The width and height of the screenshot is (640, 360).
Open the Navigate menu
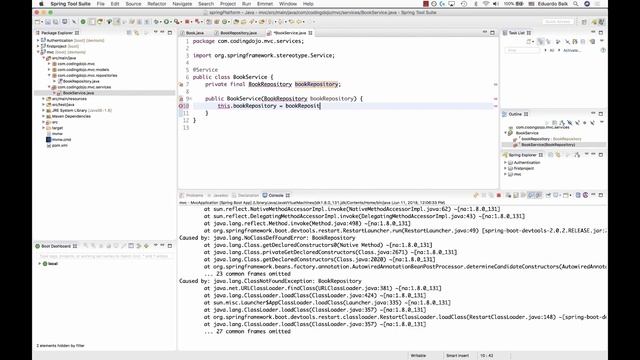pyautogui.click(x=182, y=4)
